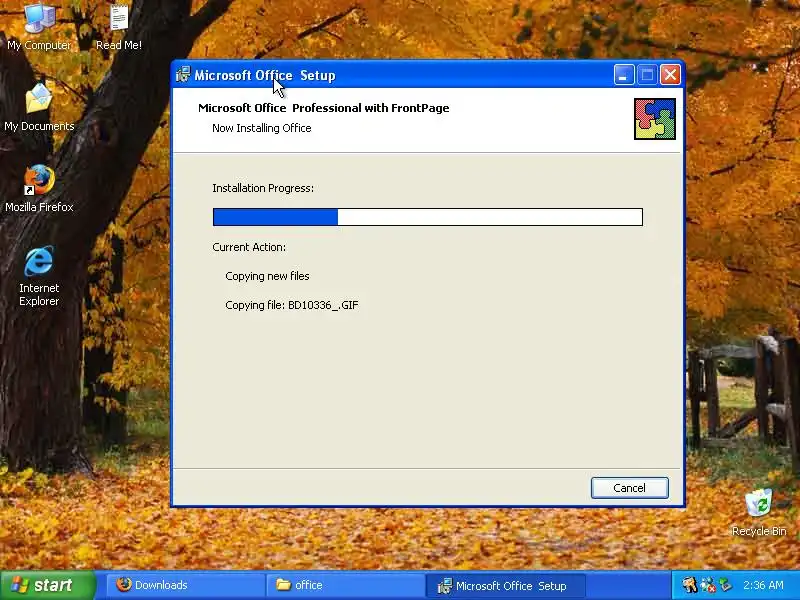The width and height of the screenshot is (800, 600).
Task: Click the first system tray icon
Action: click(x=690, y=585)
